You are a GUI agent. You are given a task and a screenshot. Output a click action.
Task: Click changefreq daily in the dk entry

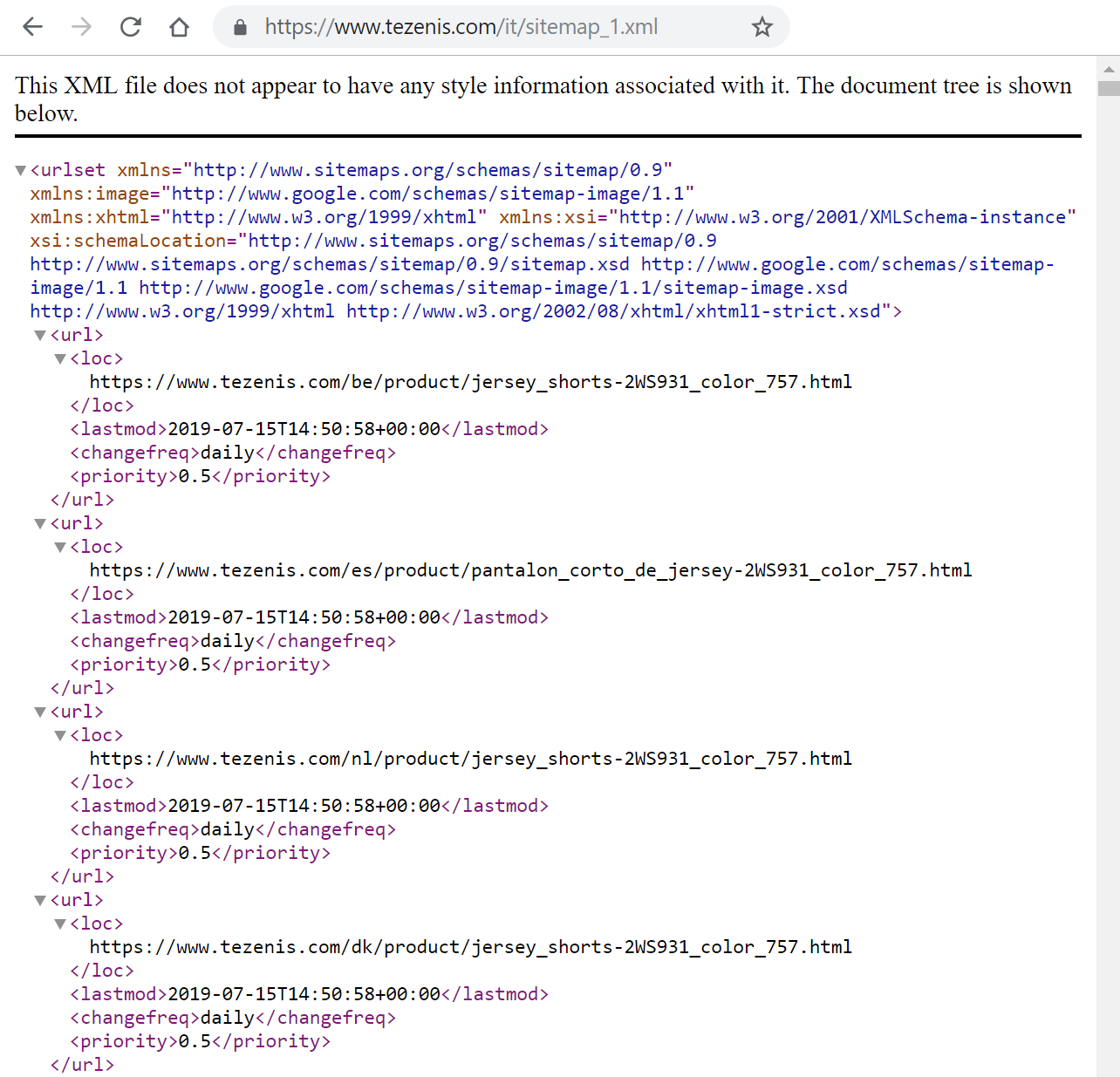coord(228,1018)
